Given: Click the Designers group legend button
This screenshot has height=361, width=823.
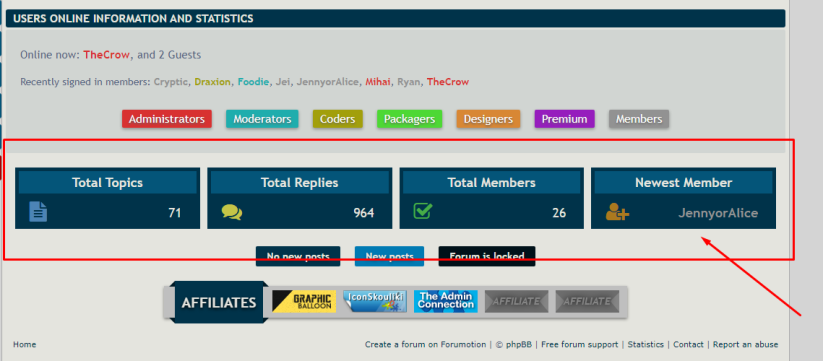Looking at the screenshot, I should [488, 119].
